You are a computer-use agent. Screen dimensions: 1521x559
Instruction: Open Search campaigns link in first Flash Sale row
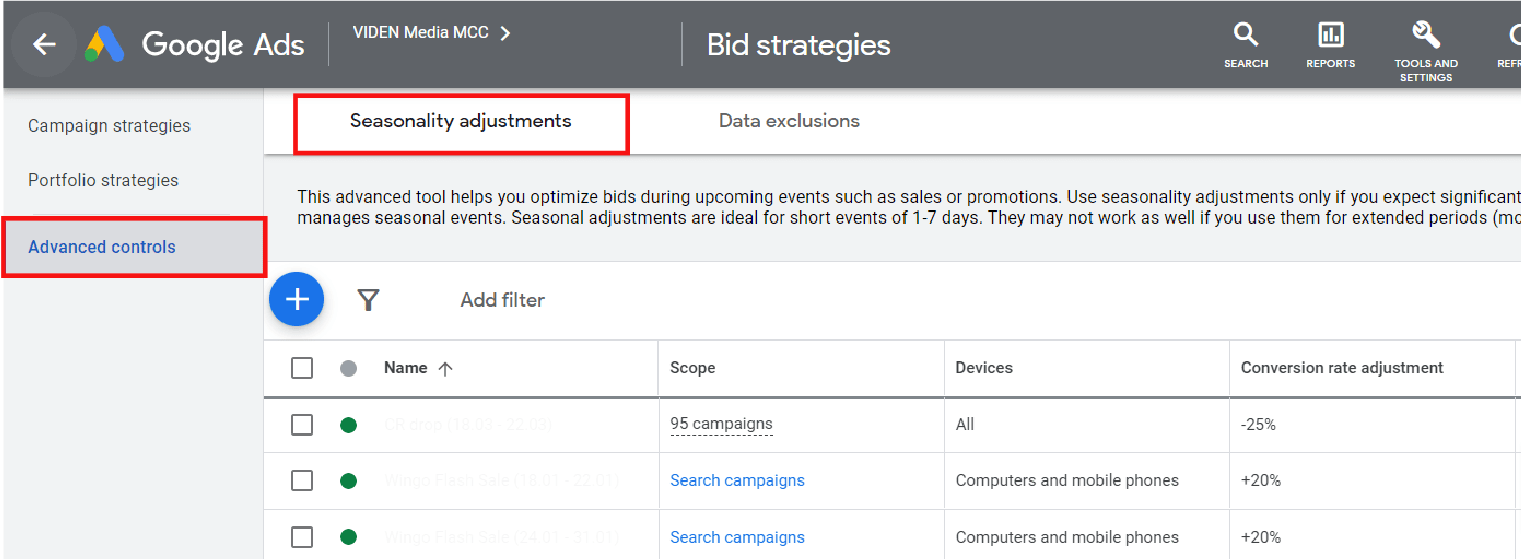tap(737, 481)
